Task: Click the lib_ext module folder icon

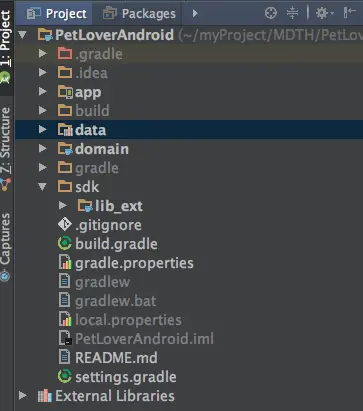Action: click(85, 206)
